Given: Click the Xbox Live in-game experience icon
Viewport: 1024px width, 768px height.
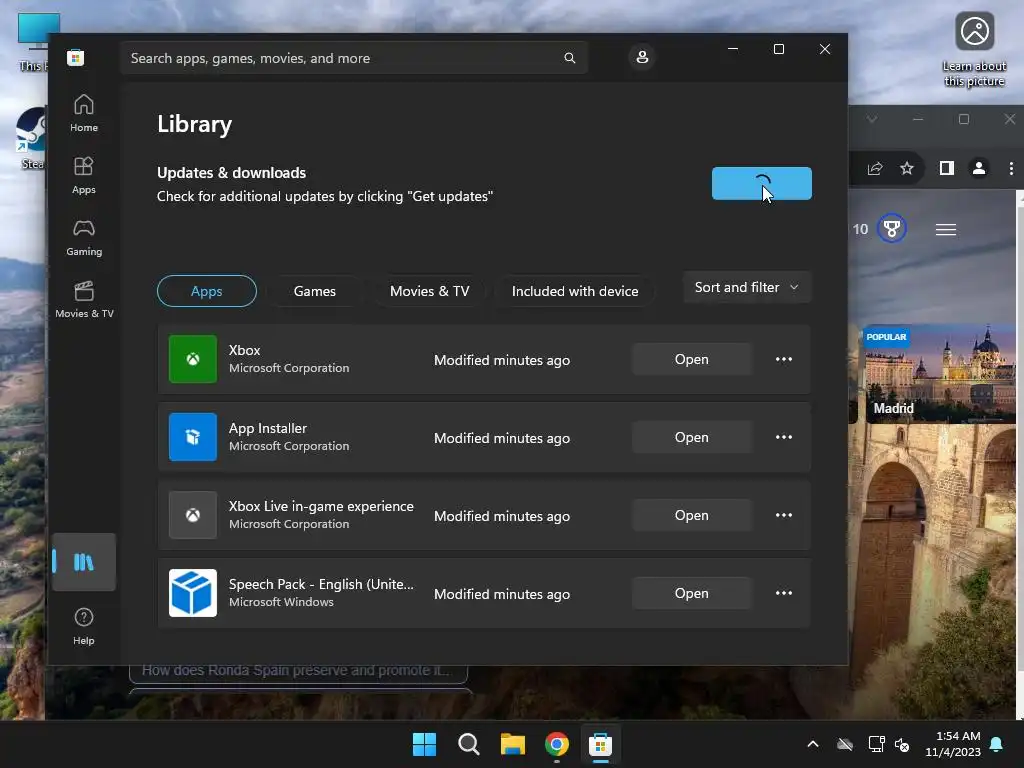Looking at the screenshot, I should click(193, 515).
